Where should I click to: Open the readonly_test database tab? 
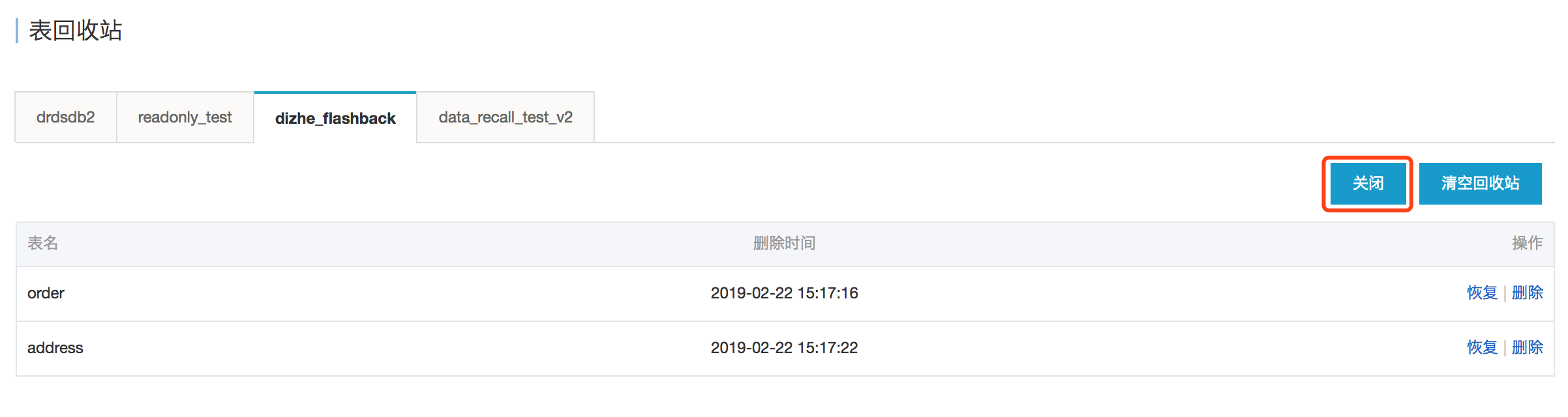185,117
